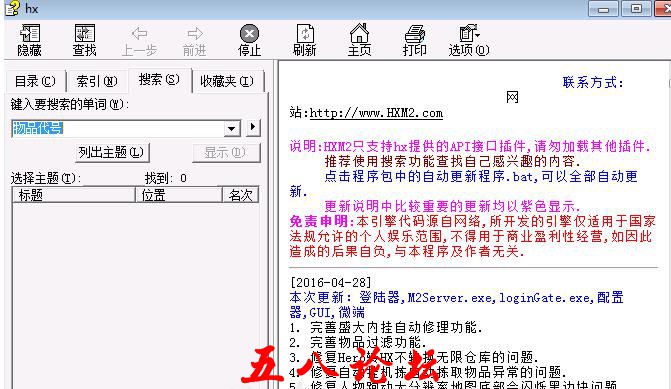The height and width of the screenshot is (389, 671).
Task: Open the 主页 home icon
Action: pyautogui.click(x=359, y=40)
